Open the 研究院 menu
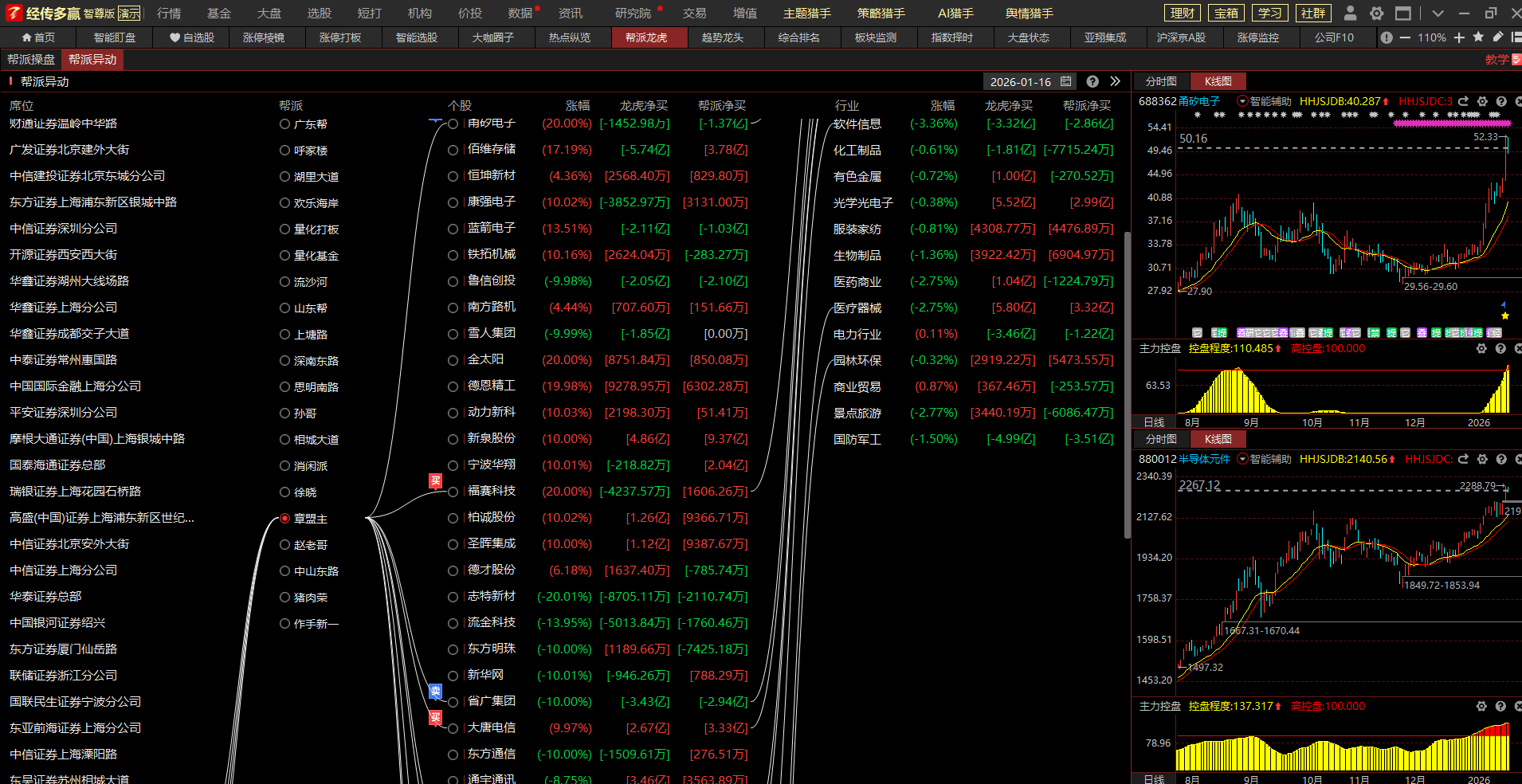Viewport: 1522px width, 784px height. 633,14
